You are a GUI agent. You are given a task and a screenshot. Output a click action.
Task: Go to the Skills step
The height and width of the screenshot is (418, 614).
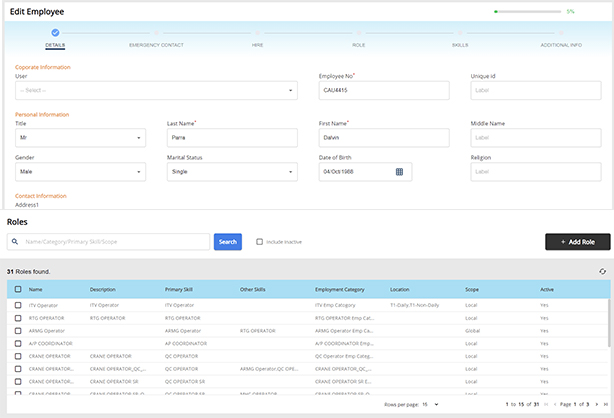pos(459,45)
